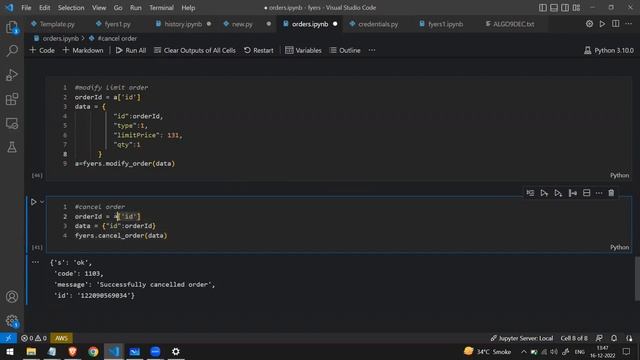Open Chrome from Windows taskbar
This screenshot has height=360, width=640.
[93, 351]
